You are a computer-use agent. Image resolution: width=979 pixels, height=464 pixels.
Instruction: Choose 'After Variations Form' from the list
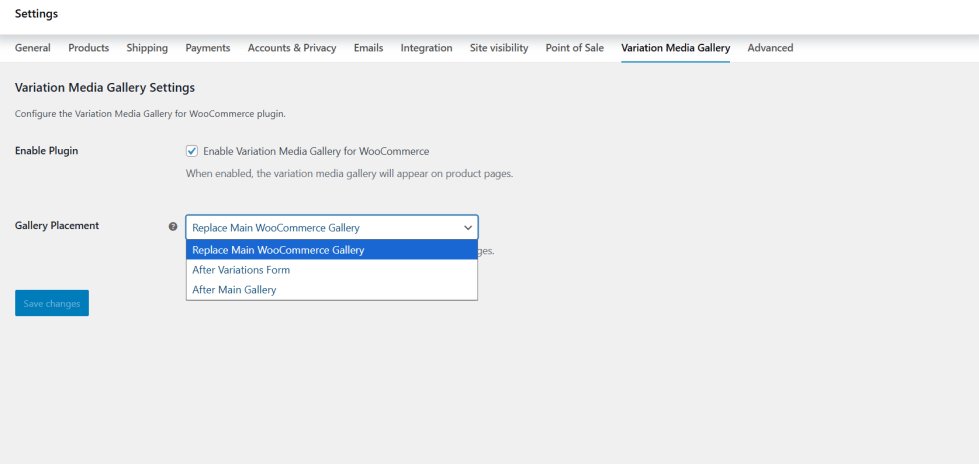click(x=241, y=270)
